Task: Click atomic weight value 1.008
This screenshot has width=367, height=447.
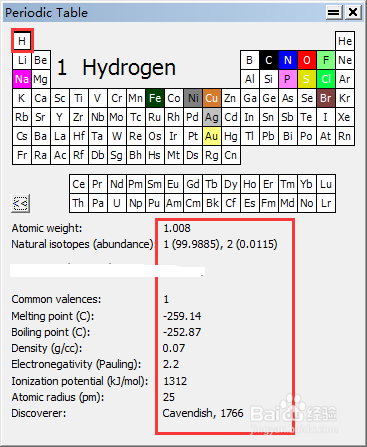Action: coord(177,228)
